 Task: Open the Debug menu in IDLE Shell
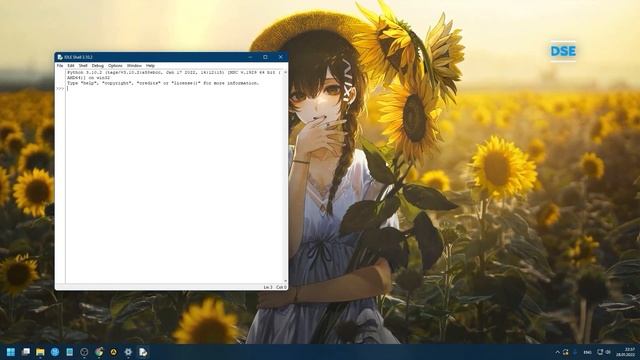coord(98,66)
